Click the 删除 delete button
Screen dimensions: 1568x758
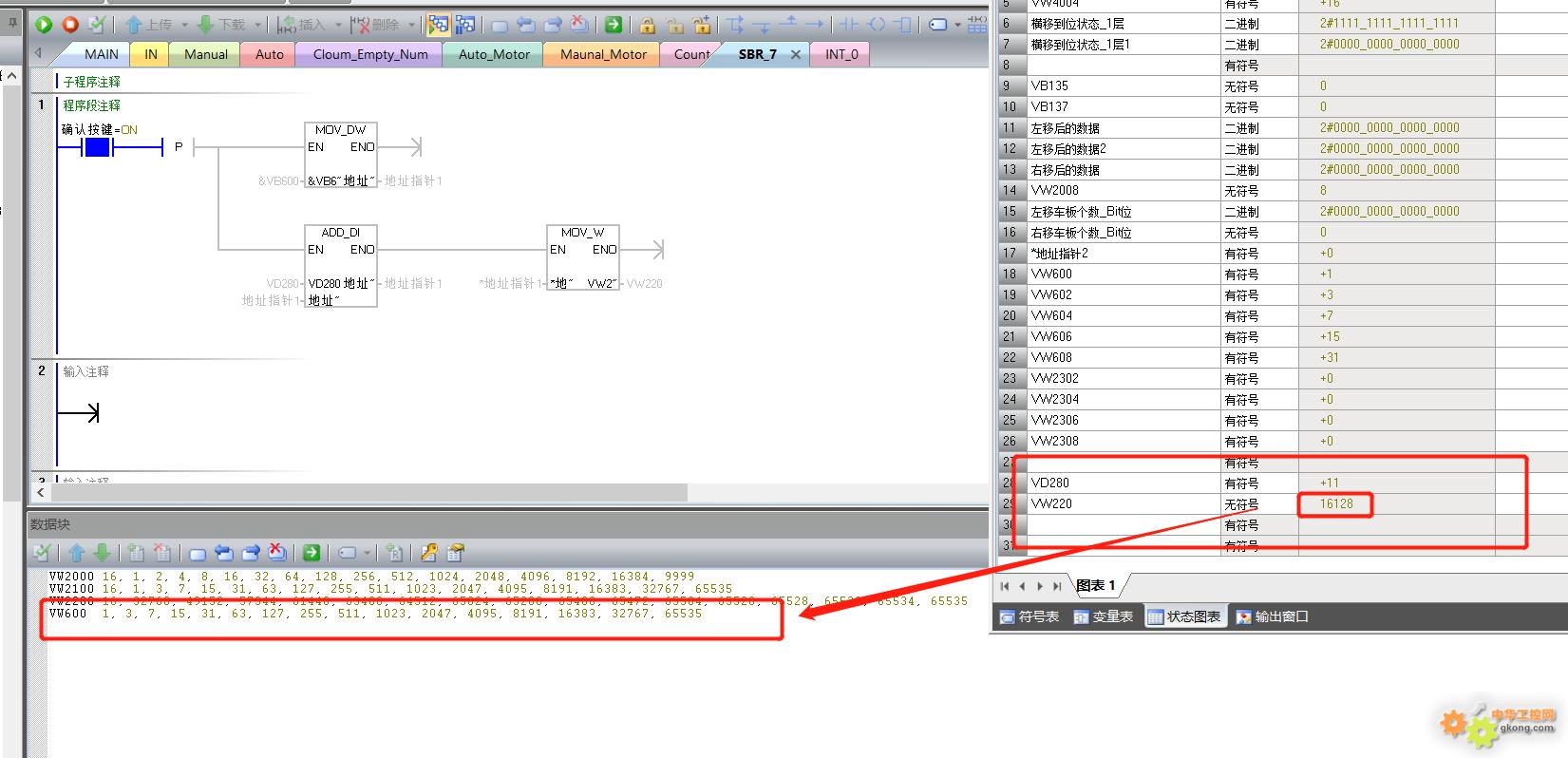coord(375,25)
